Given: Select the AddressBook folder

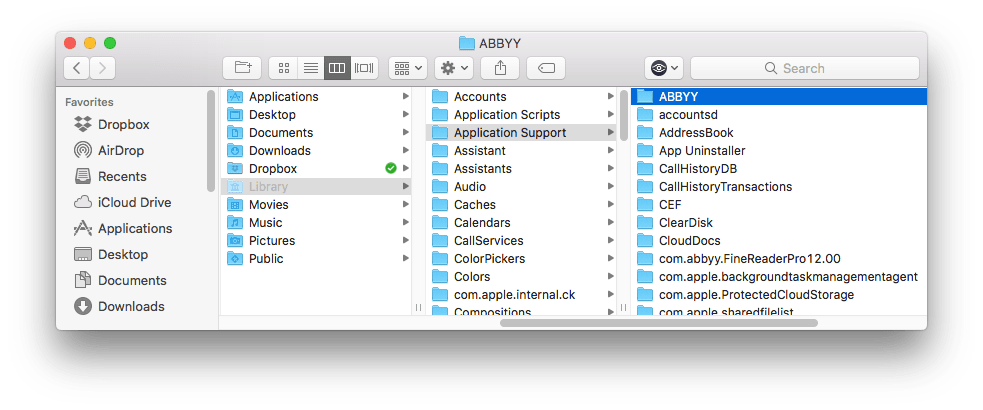Looking at the screenshot, I should 779,133.
